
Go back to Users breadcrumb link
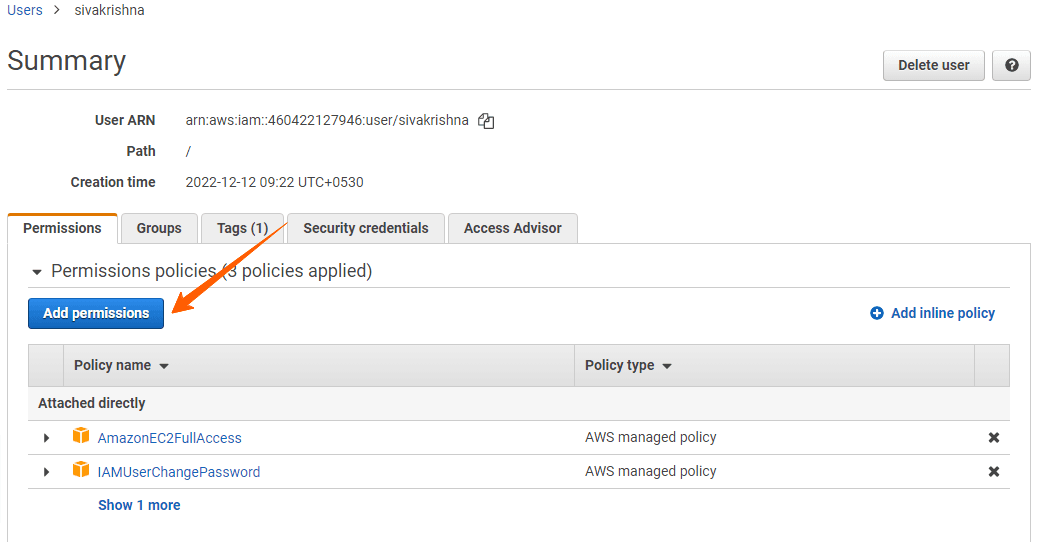(x=25, y=10)
